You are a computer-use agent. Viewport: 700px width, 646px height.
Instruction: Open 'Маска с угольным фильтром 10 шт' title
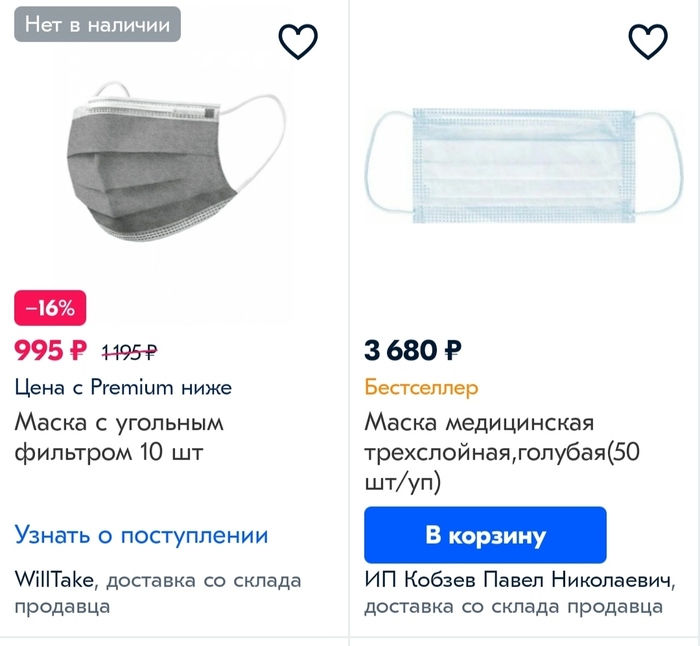119,437
